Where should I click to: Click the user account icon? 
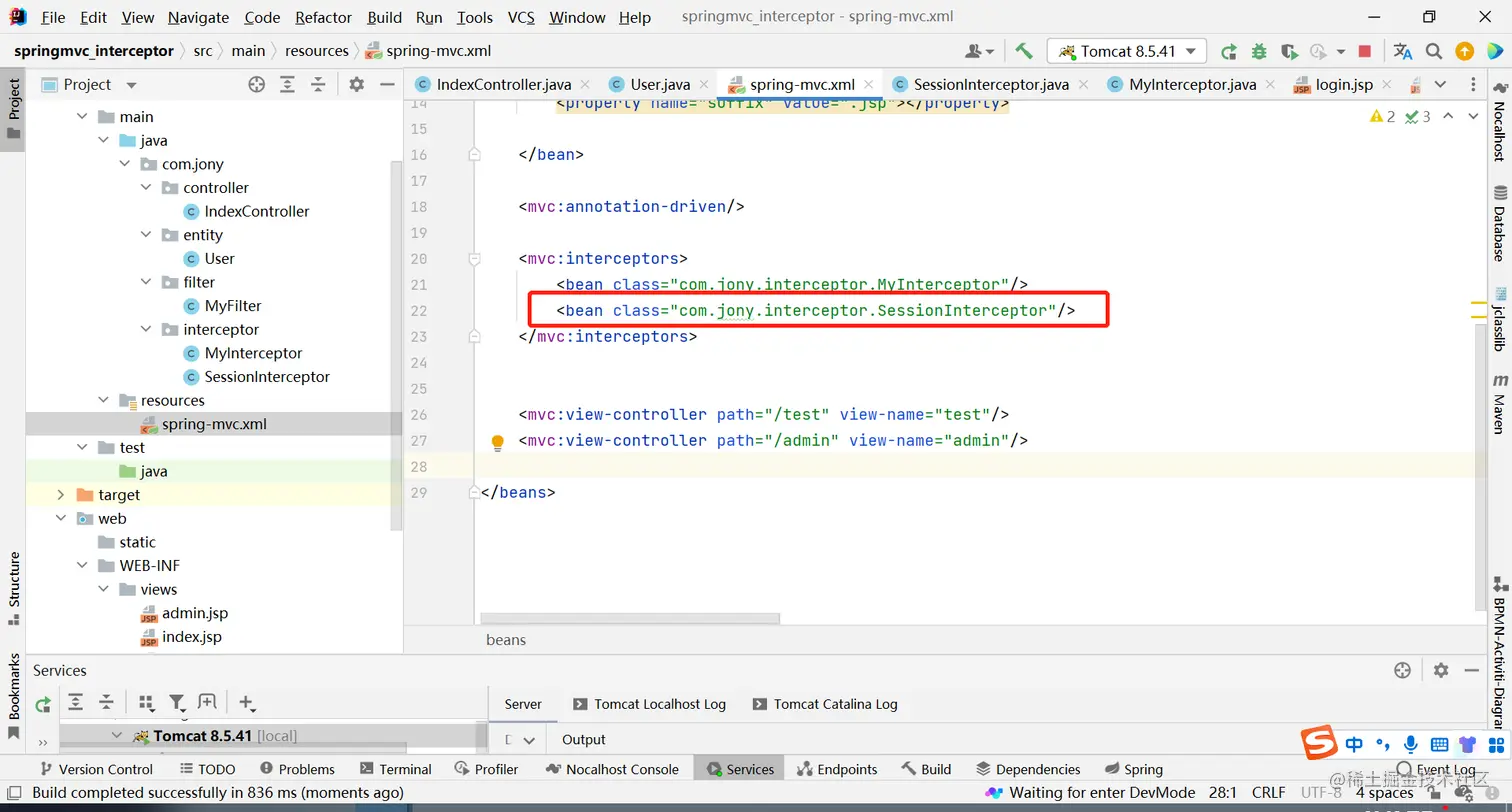(x=979, y=51)
